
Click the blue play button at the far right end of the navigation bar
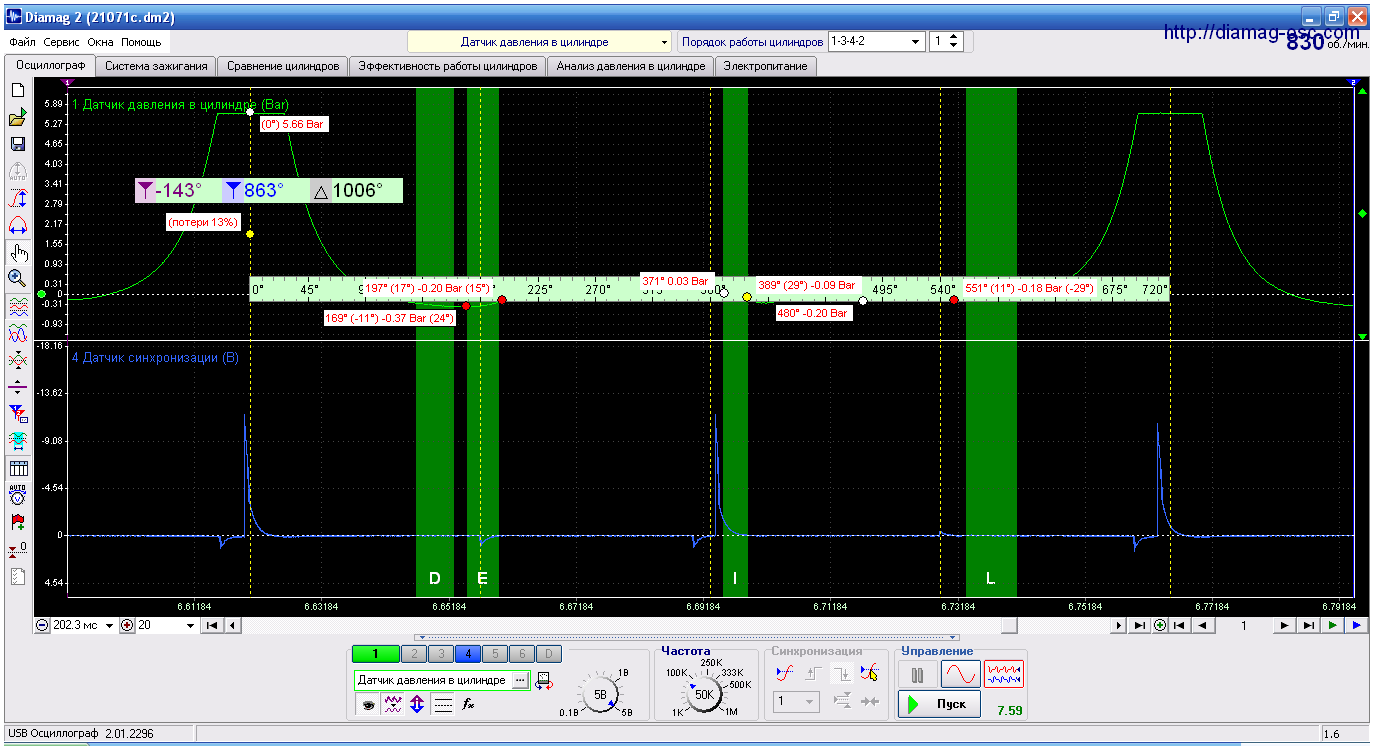click(1356, 626)
